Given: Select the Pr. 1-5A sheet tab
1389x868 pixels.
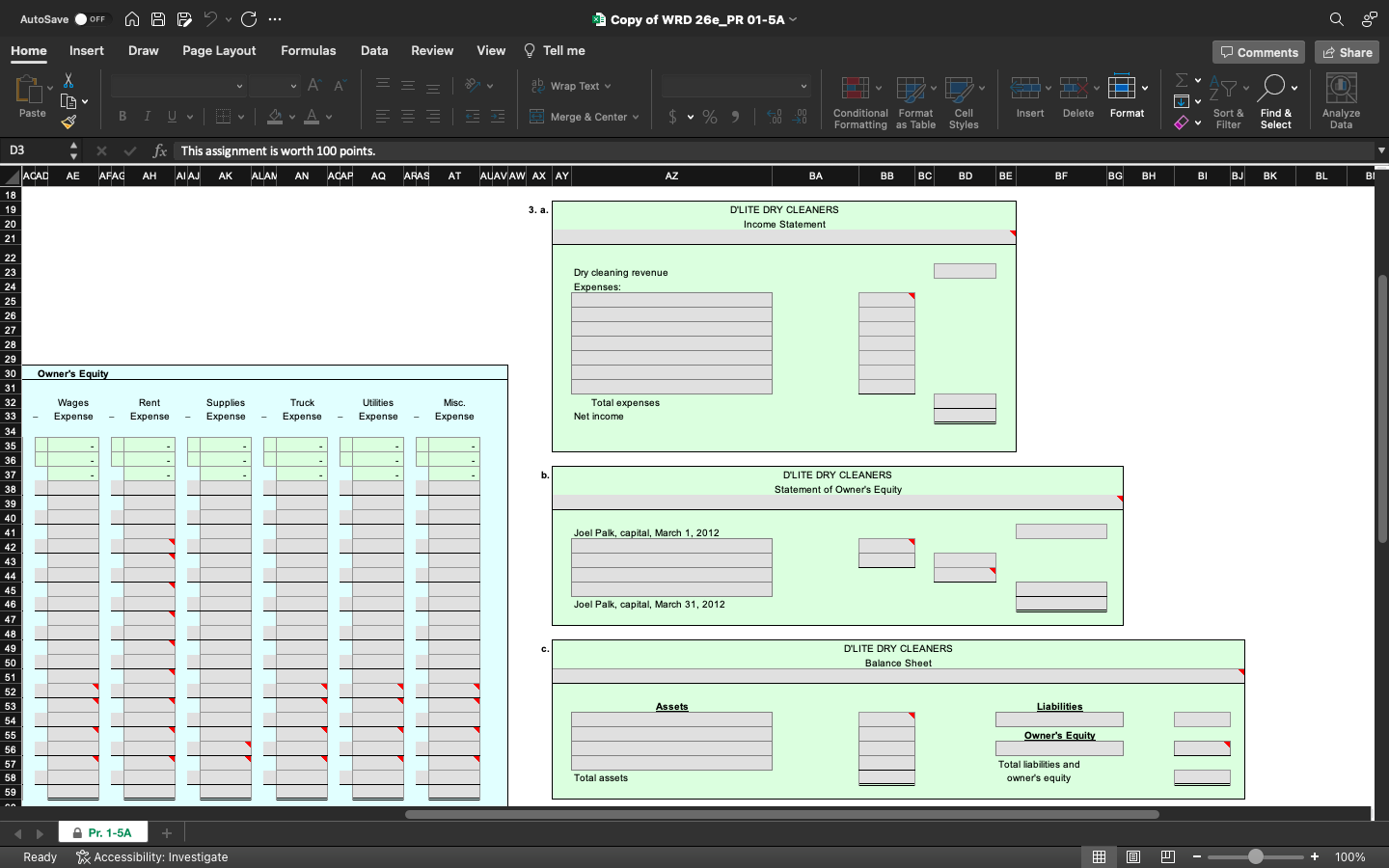Looking at the screenshot, I should 103,832.
